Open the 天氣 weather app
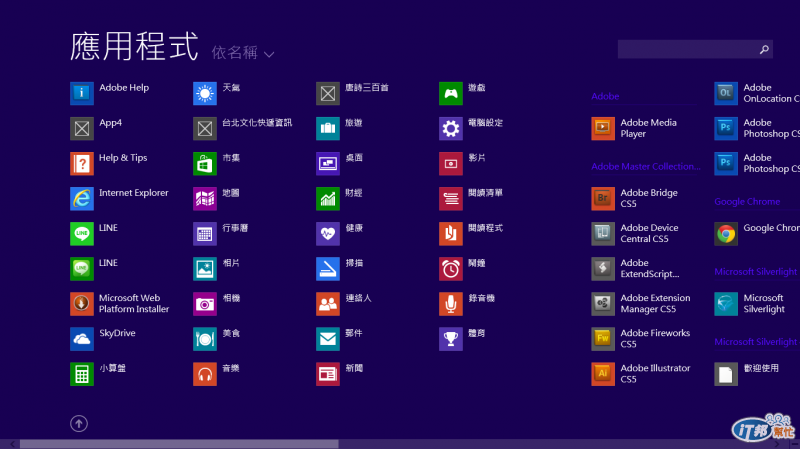This screenshot has width=800, height=449. 217,93
